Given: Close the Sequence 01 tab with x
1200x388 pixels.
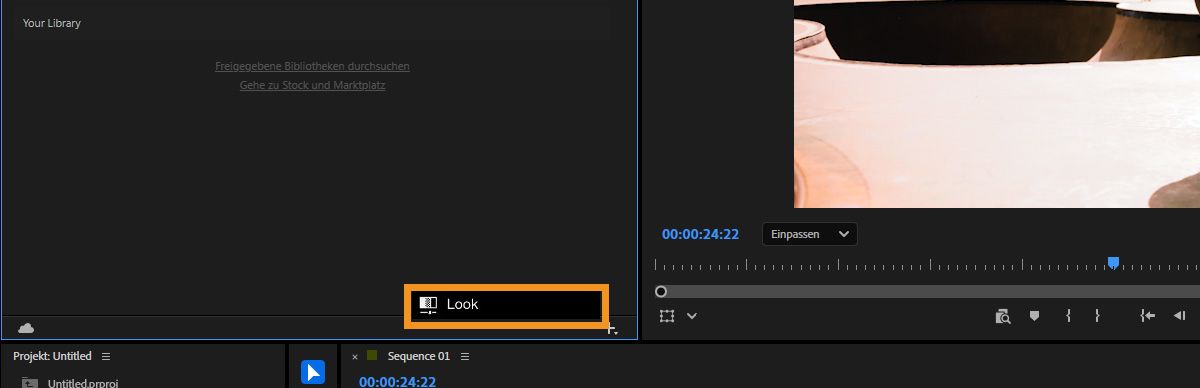Looking at the screenshot, I should 354,356.
